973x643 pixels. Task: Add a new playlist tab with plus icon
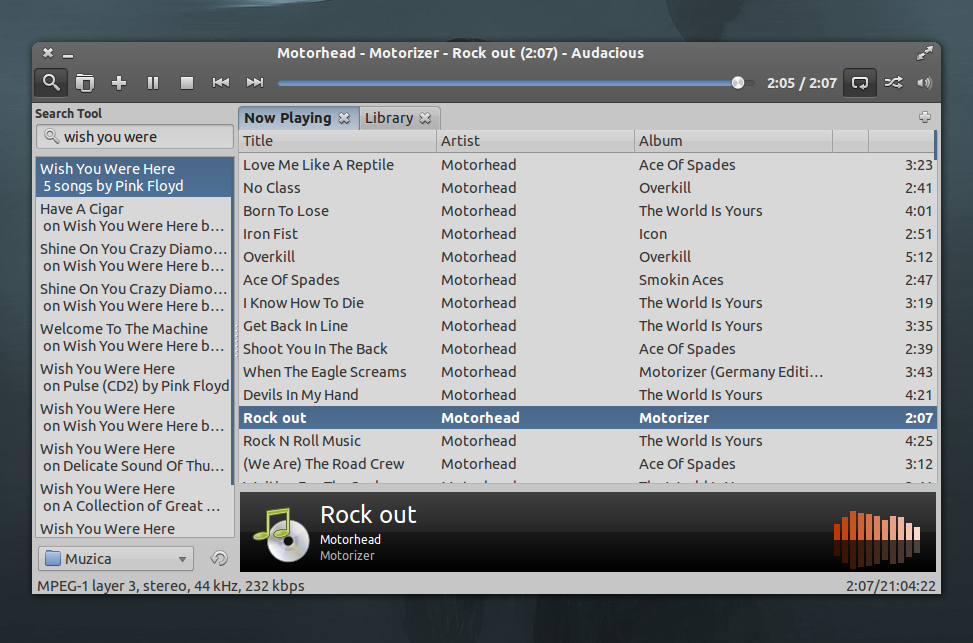tap(925, 117)
